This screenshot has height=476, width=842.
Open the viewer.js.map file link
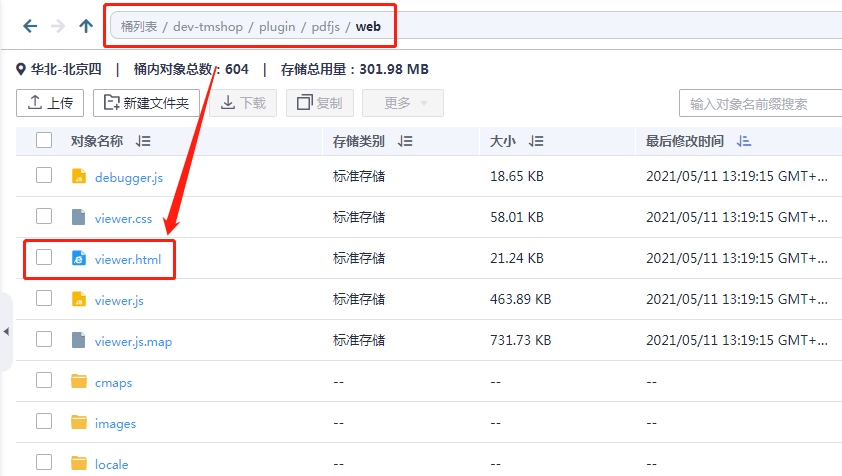(133, 342)
